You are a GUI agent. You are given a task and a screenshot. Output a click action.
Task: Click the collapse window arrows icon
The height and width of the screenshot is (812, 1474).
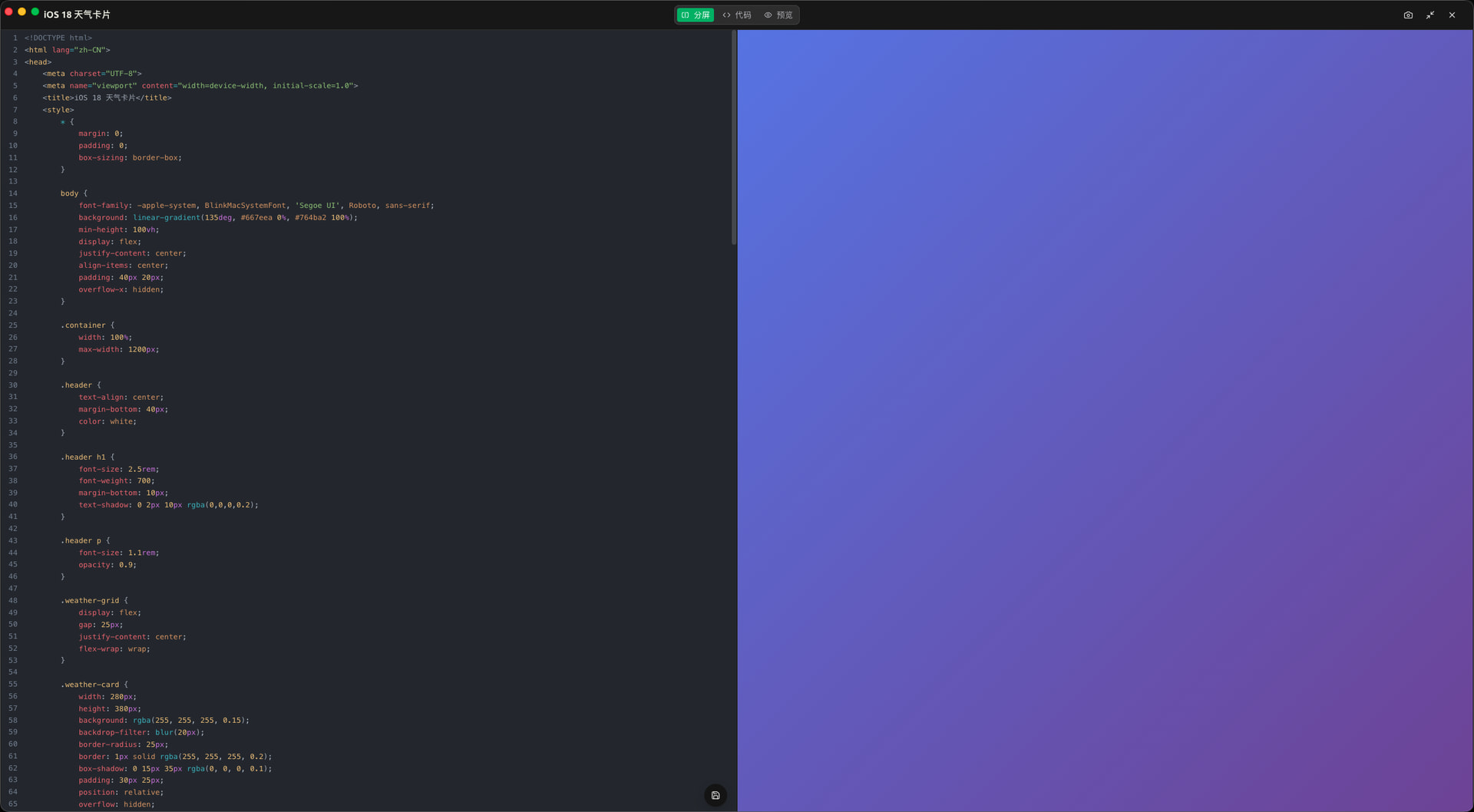[1430, 15]
